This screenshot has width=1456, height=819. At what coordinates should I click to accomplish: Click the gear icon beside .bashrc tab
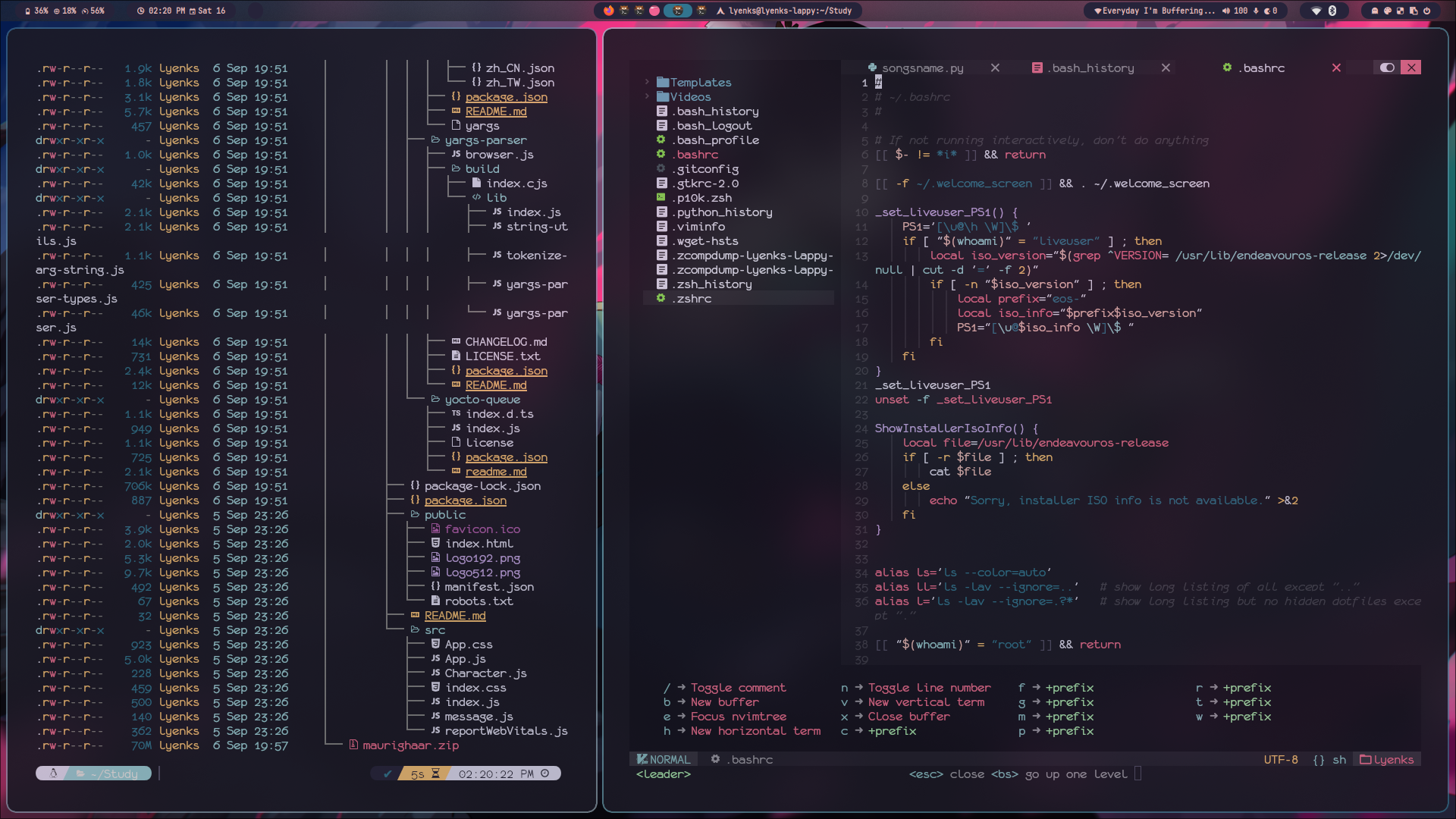coord(1228,67)
